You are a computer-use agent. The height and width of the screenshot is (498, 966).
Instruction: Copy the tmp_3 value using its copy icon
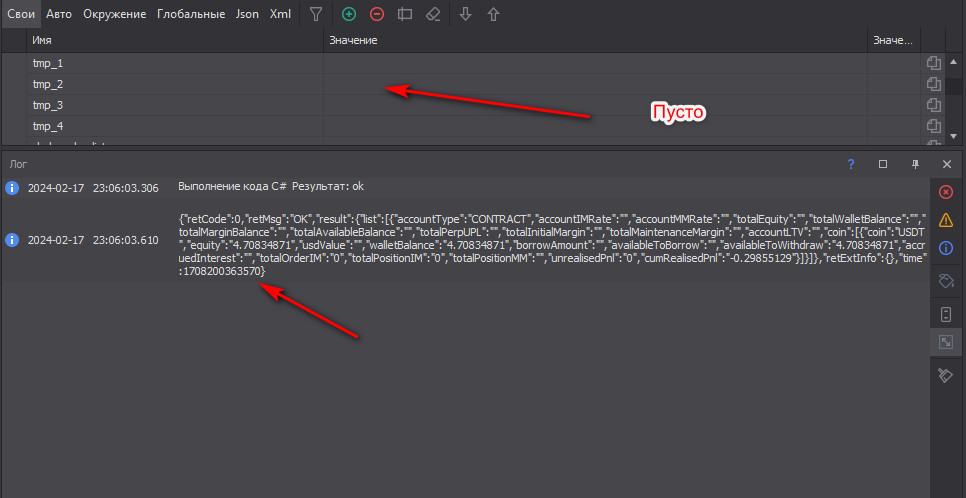[x=934, y=105]
